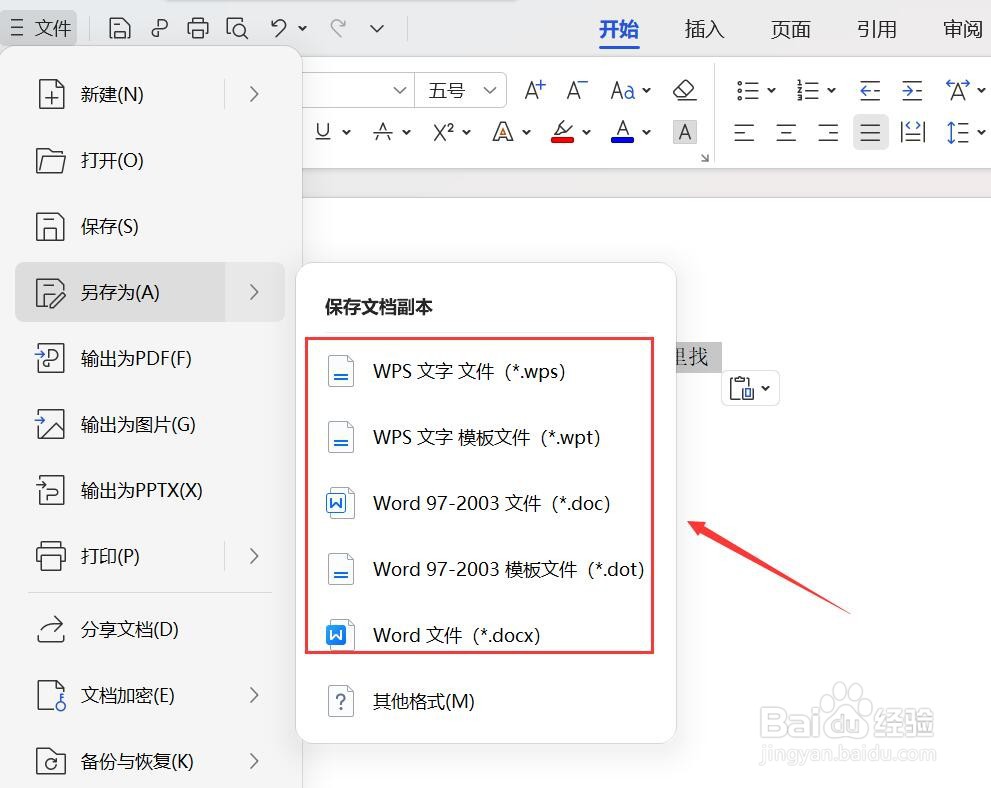Toggle the bulleted list formatting
The image size is (991, 788).
pyautogui.click(x=748, y=90)
